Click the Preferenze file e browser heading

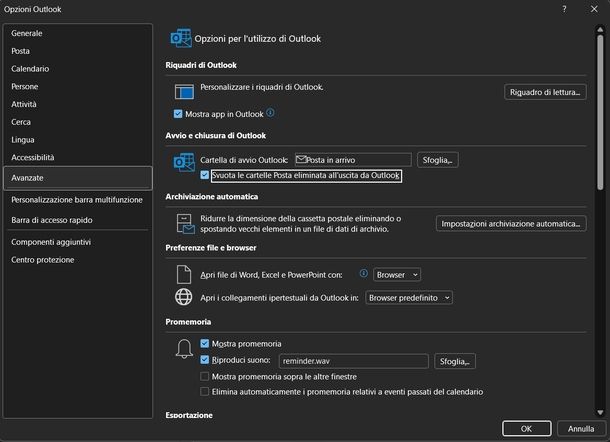211,248
